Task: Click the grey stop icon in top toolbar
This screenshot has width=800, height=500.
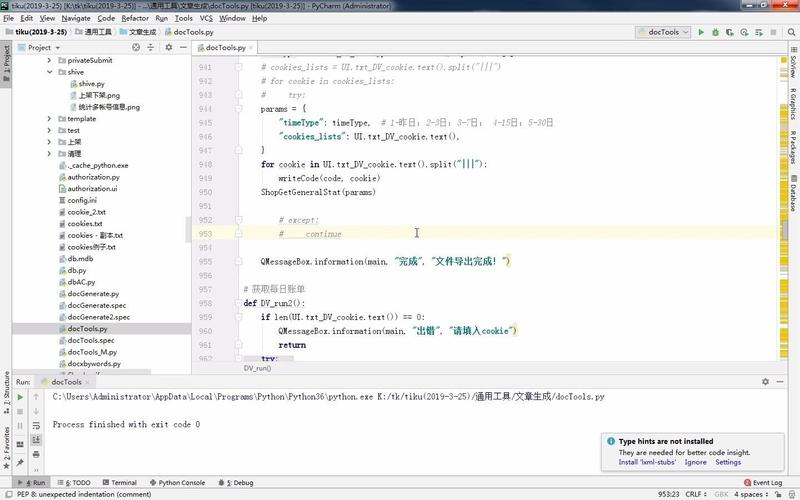Action: [773, 32]
